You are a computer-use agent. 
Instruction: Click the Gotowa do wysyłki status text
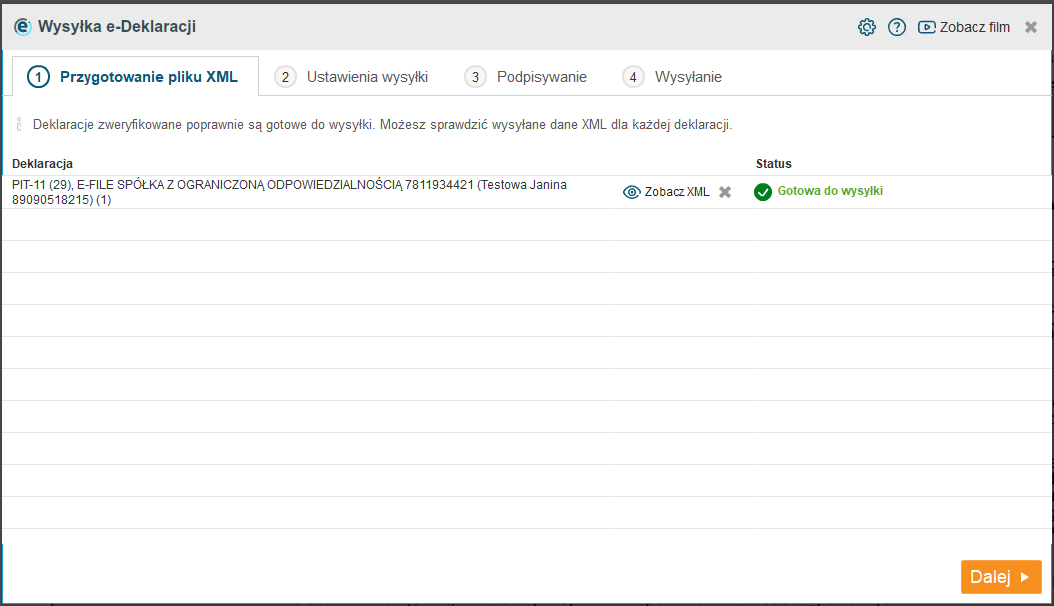click(830, 191)
